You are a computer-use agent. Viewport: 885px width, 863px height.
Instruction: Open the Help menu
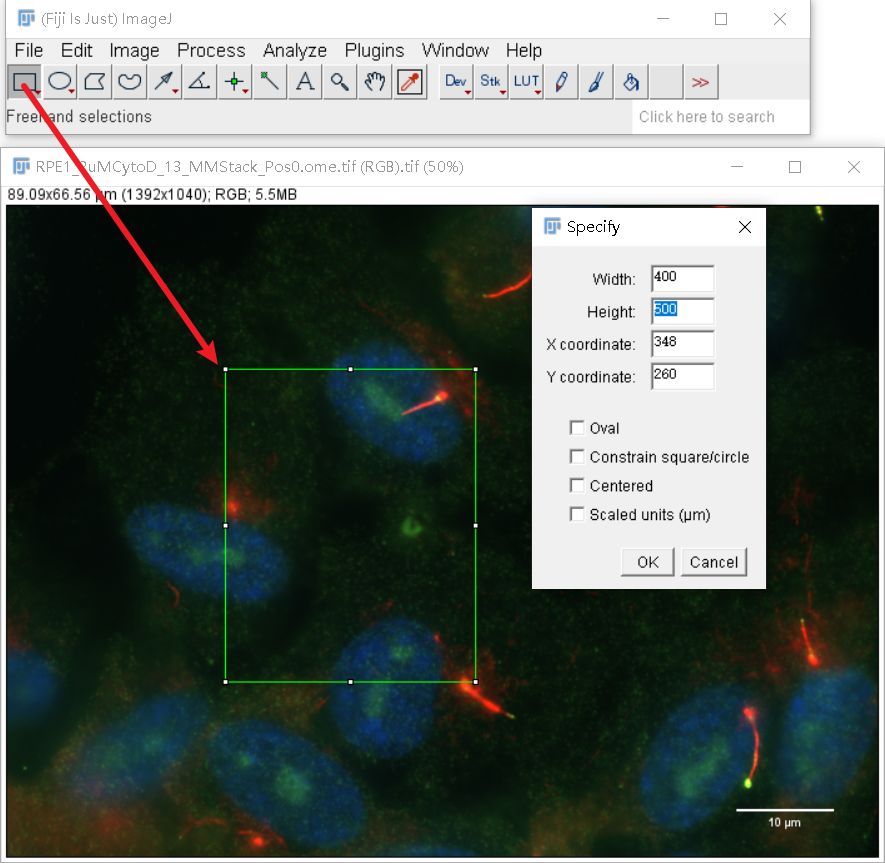(x=524, y=50)
